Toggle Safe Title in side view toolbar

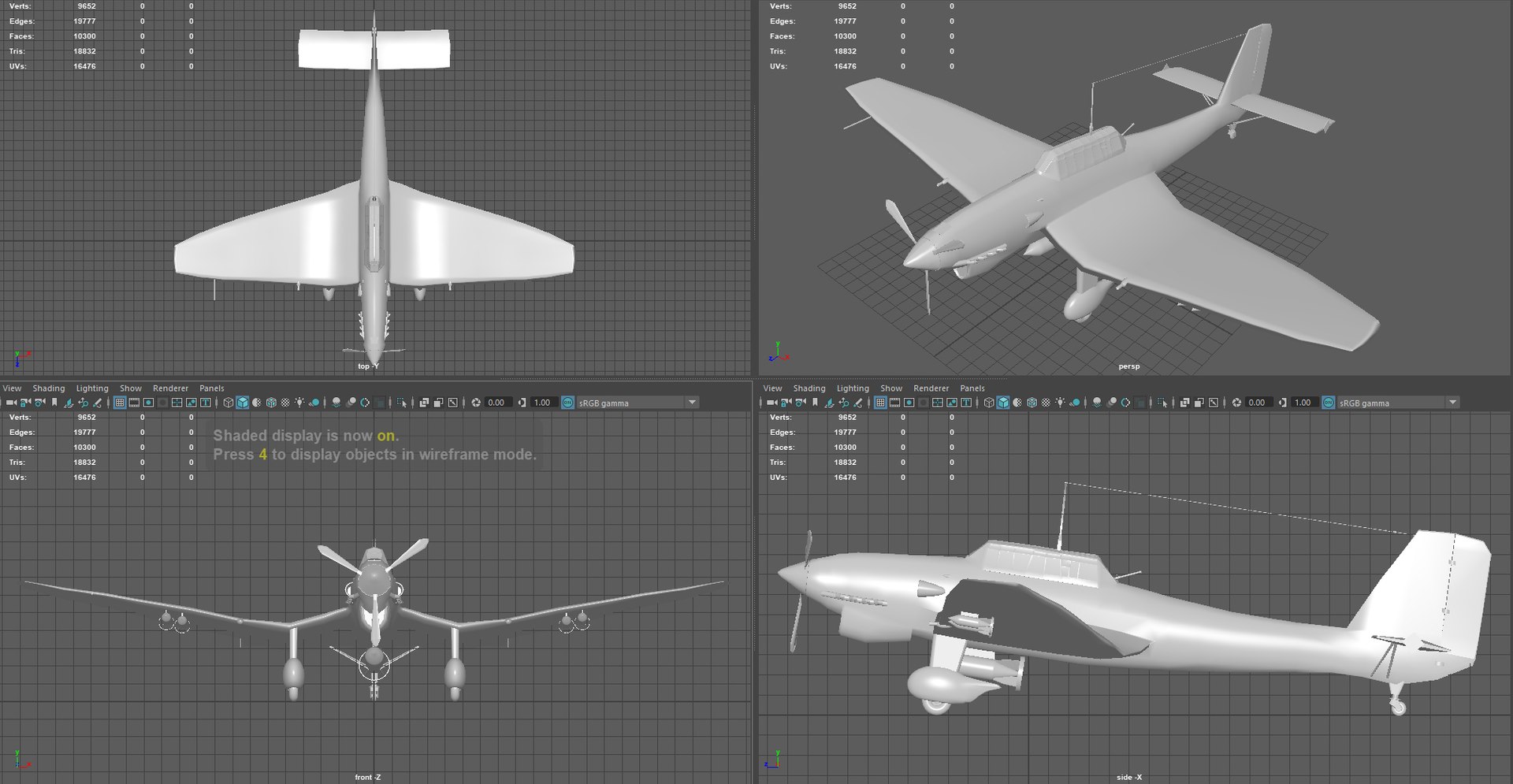[x=966, y=403]
